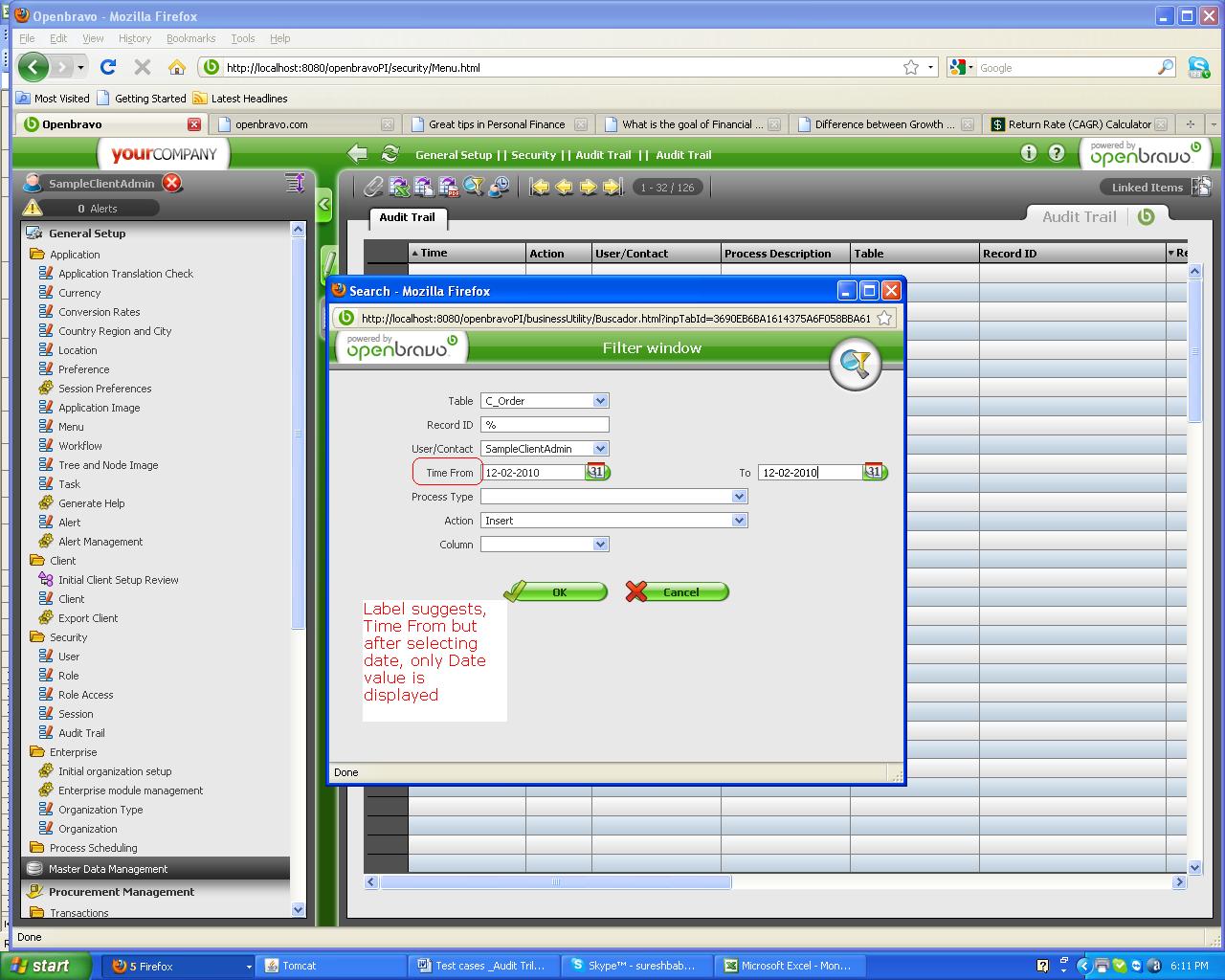
Task: Open the To date calendar picker
Action: pyautogui.click(x=874, y=472)
